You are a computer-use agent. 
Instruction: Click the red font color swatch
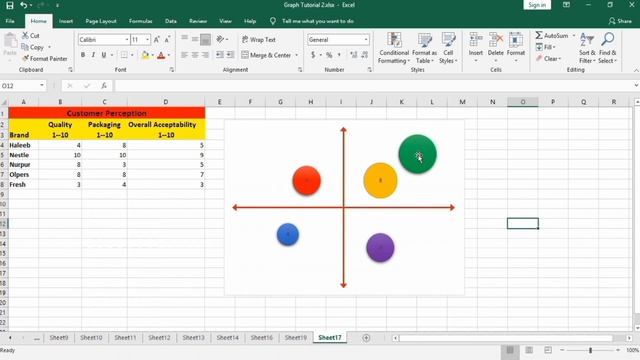161,55
